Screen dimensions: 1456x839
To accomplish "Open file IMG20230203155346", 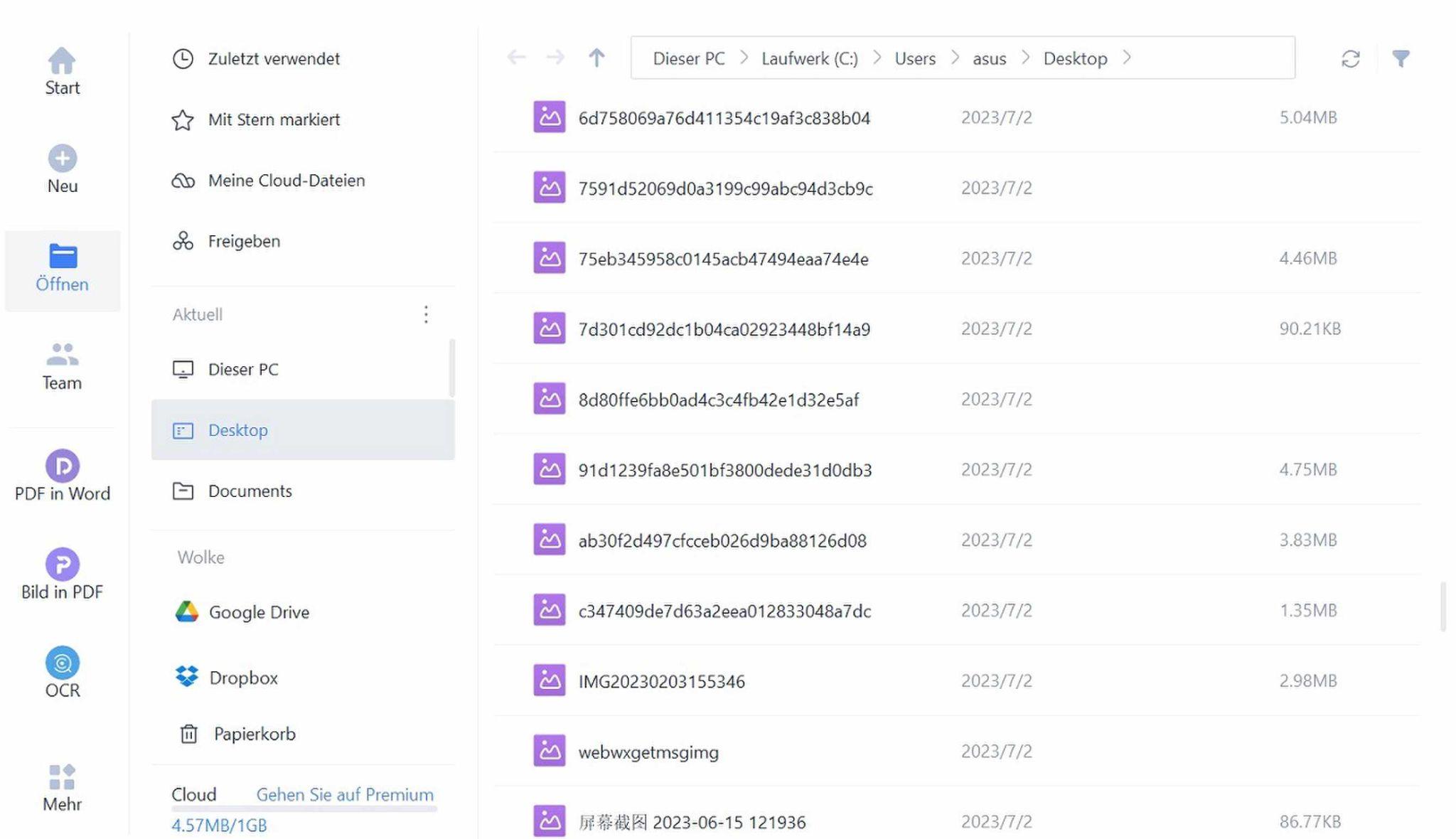I will [661, 681].
